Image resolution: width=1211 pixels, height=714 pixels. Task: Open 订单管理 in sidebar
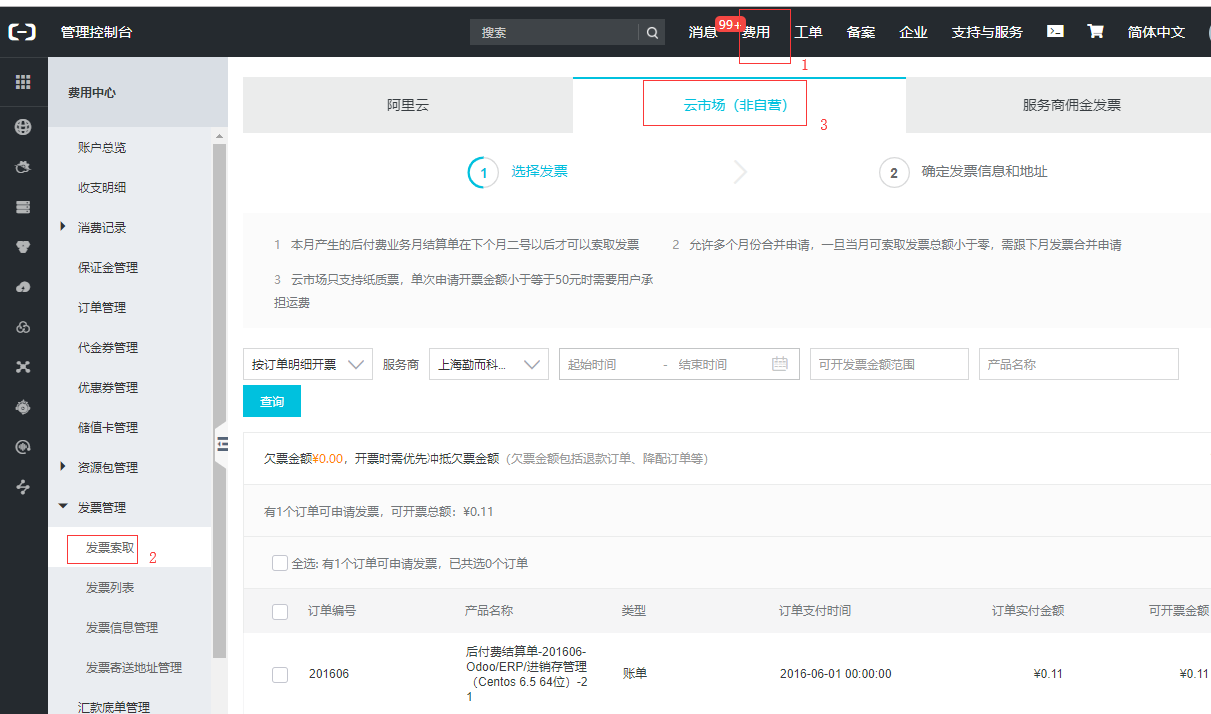[102, 307]
